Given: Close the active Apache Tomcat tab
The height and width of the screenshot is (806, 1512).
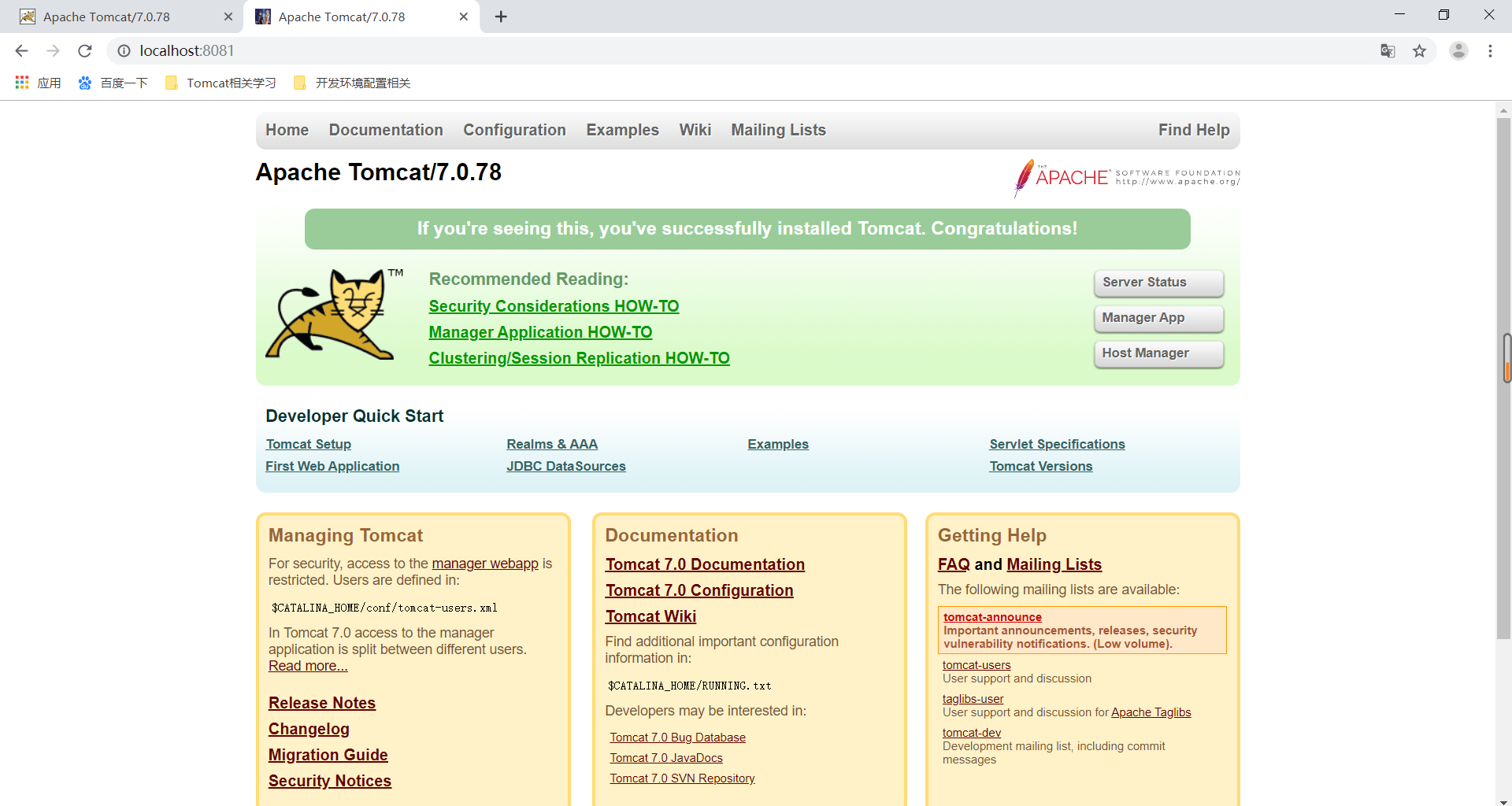Looking at the screenshot, I should tap(464, 17).
